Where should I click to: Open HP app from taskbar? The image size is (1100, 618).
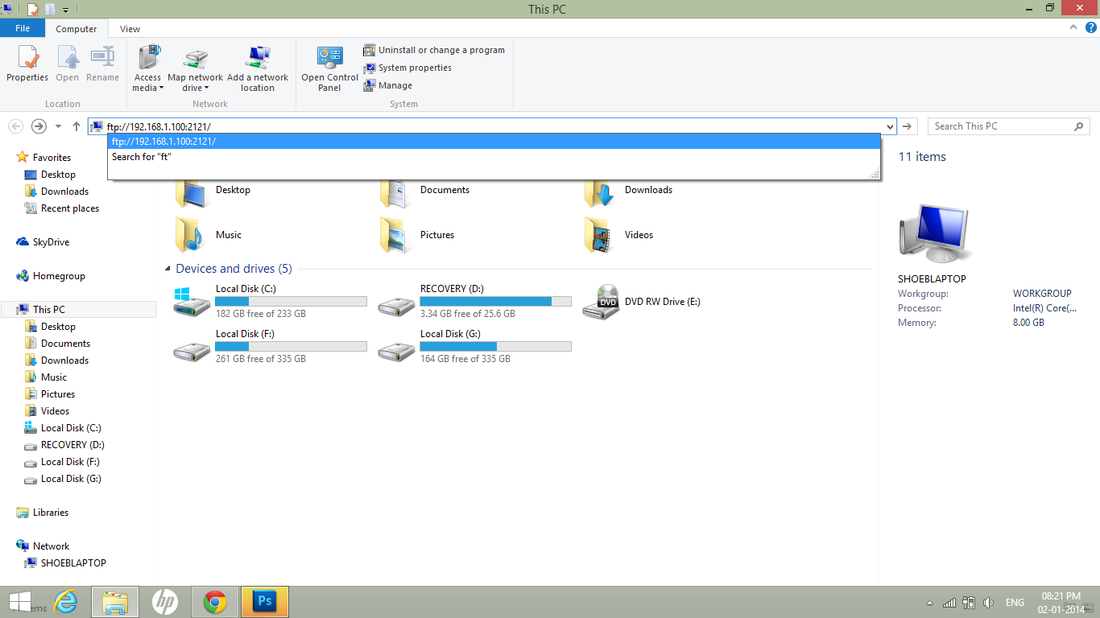point(165,602)
